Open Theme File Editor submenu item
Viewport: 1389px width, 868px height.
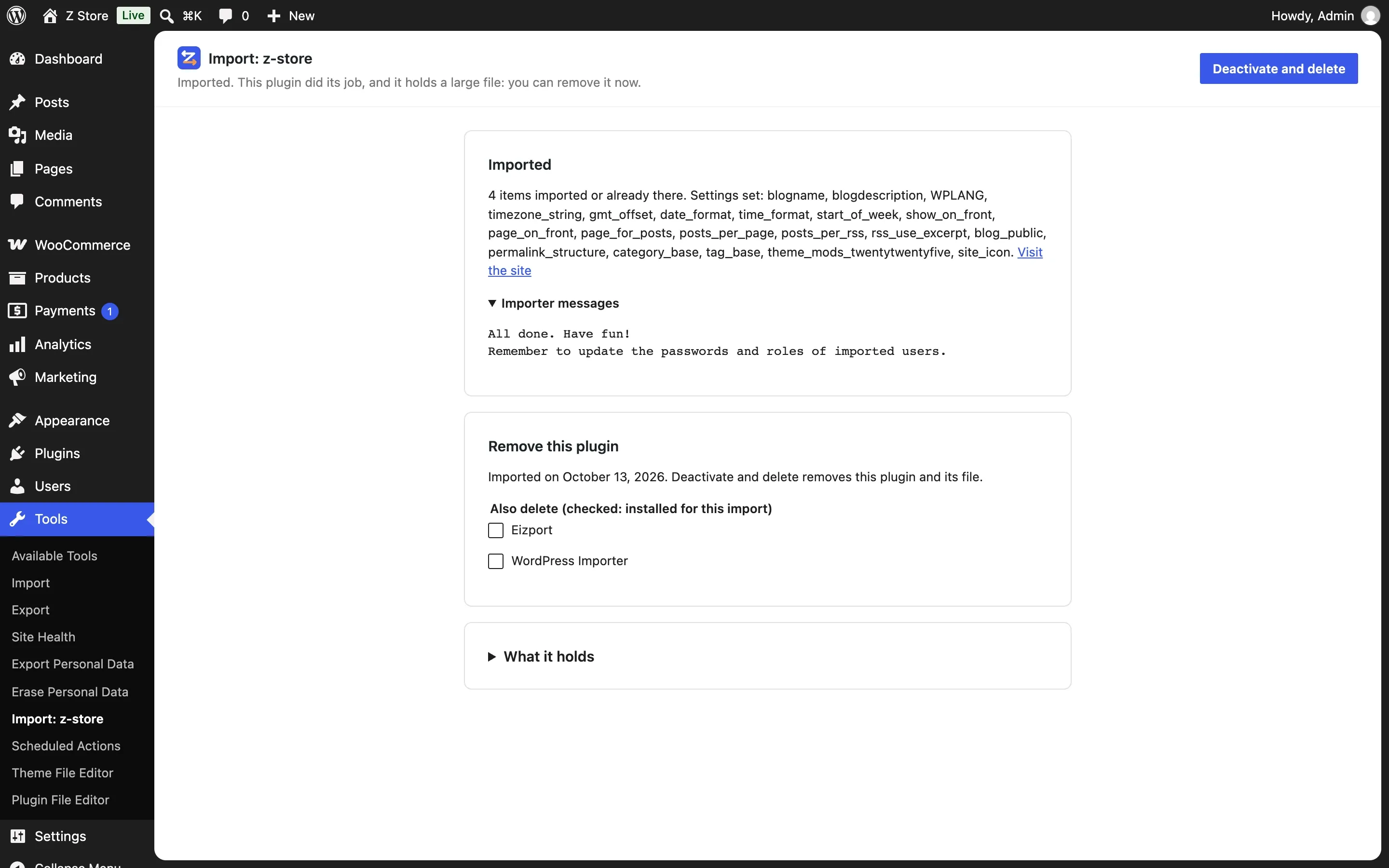coord(63,773)
